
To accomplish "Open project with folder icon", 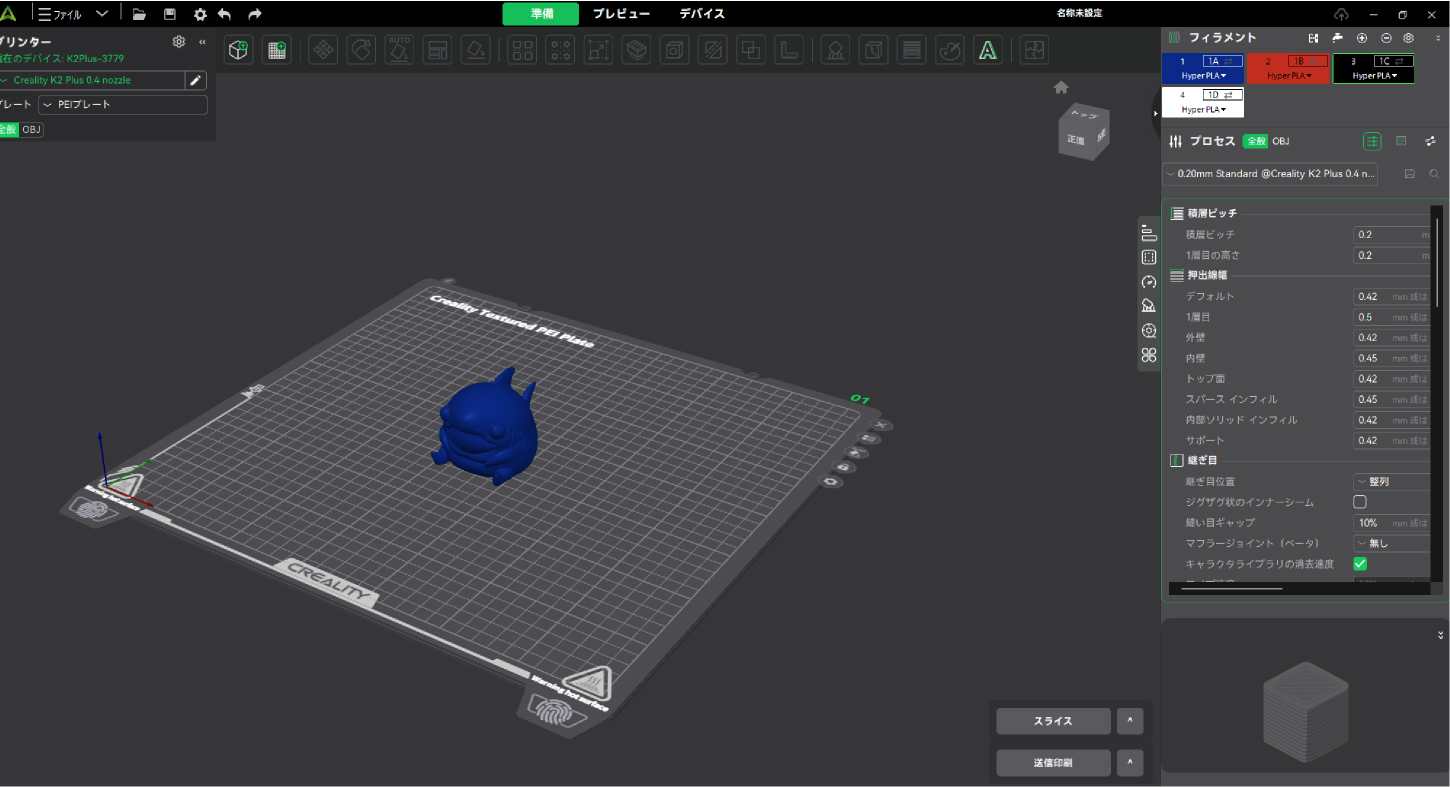I will pos(139,14).
